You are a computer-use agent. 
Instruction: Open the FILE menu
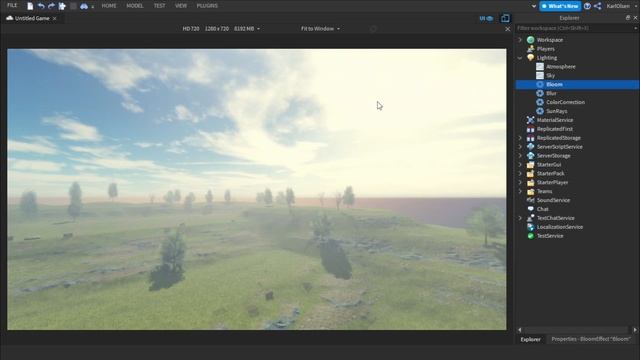click(x=12, y=6)
